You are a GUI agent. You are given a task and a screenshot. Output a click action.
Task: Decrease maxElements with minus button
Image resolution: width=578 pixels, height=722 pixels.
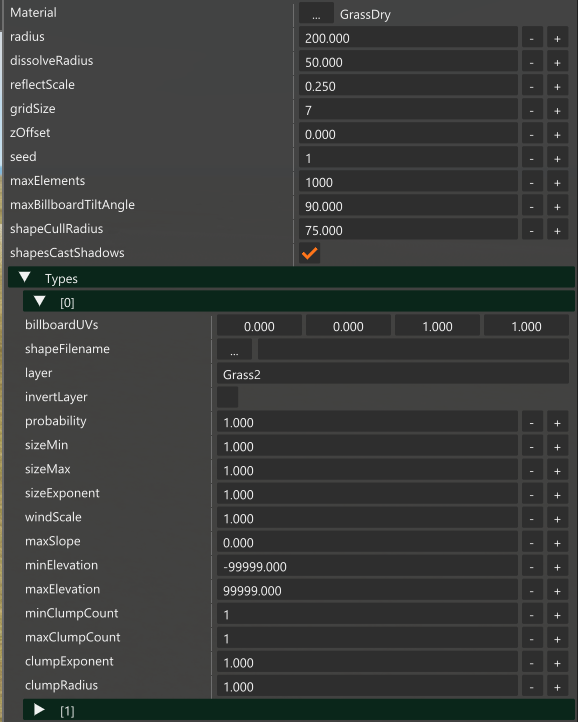pos(531,183)
